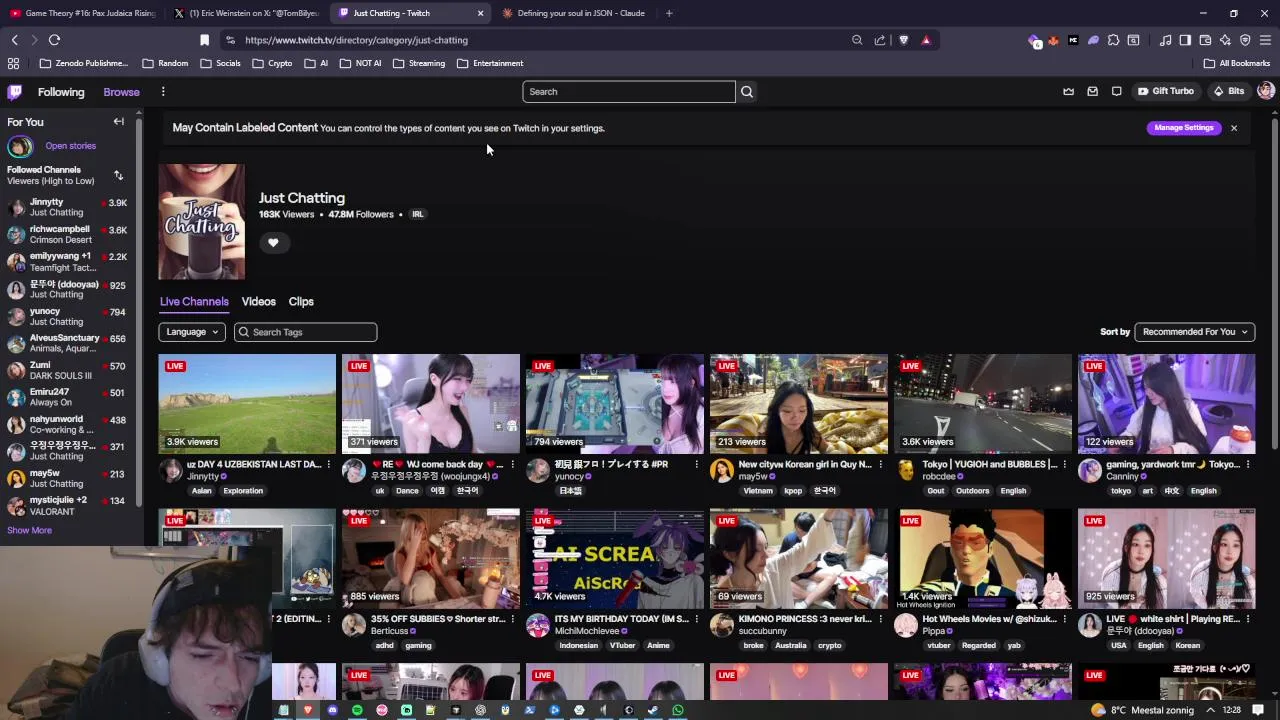Switch to the Claude JSON tab
Image resolution: width=1280 pixels, height=720 pixels.
[575, 13]
